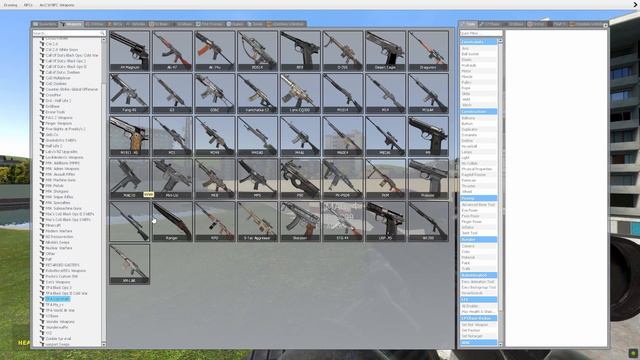The width and height of the screenshot is (640, 360).
Task: Select the Call Of Duty: Black Ops 2 category
Action: coord(65,61)
